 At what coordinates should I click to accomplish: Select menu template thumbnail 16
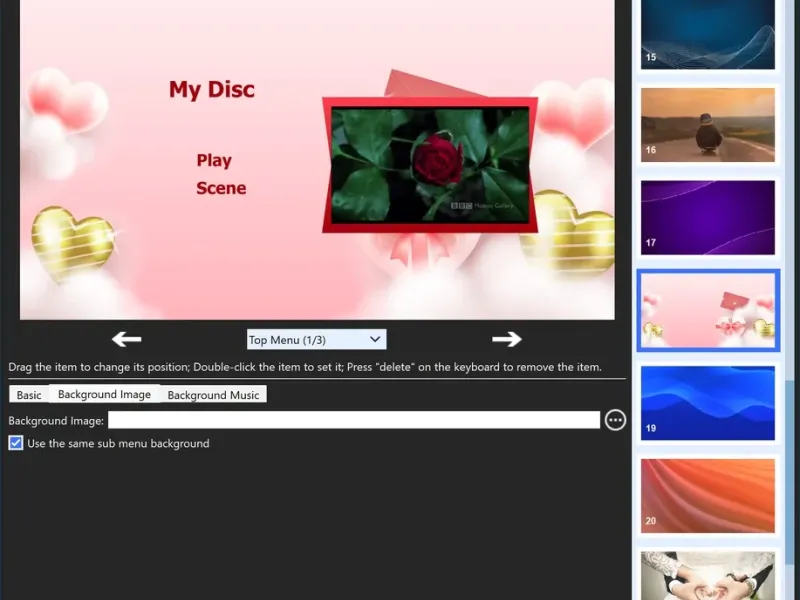[x=708, y=125]
